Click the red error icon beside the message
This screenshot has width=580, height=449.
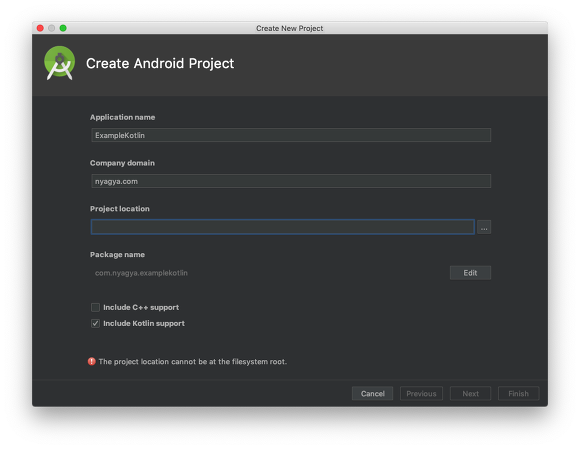91,361
